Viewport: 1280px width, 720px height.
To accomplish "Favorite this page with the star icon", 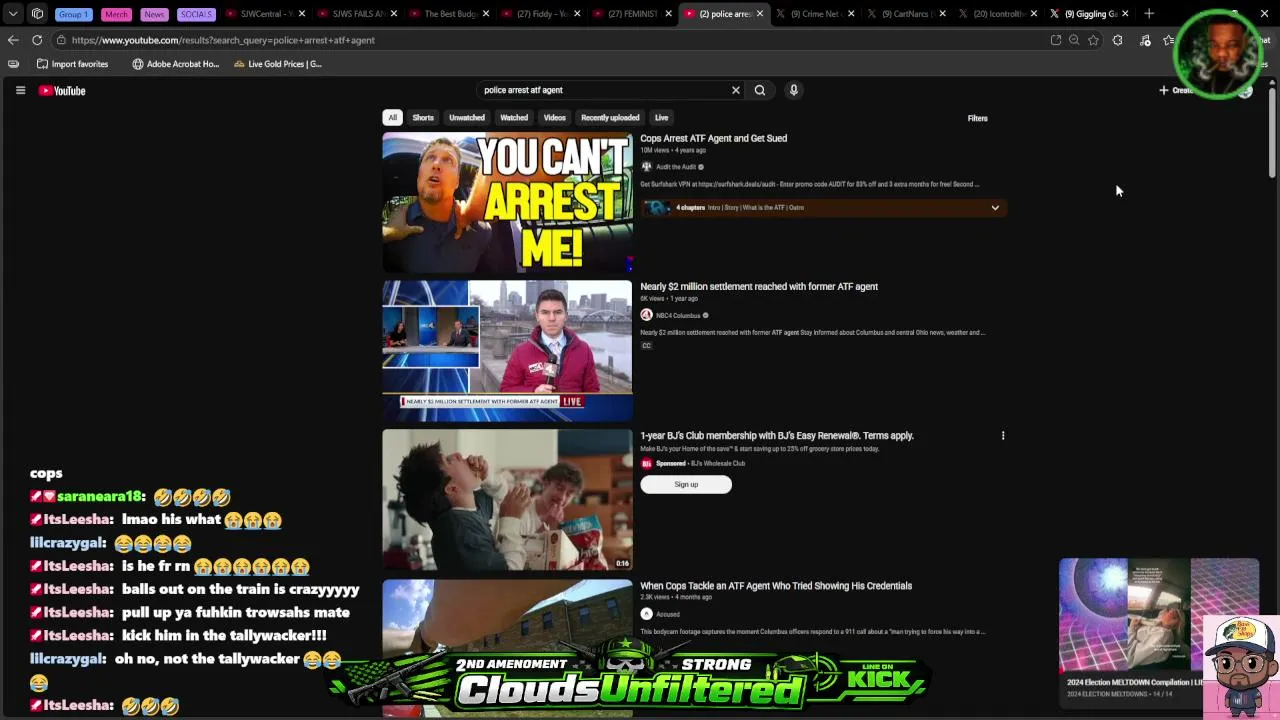I will point(1093,40).
